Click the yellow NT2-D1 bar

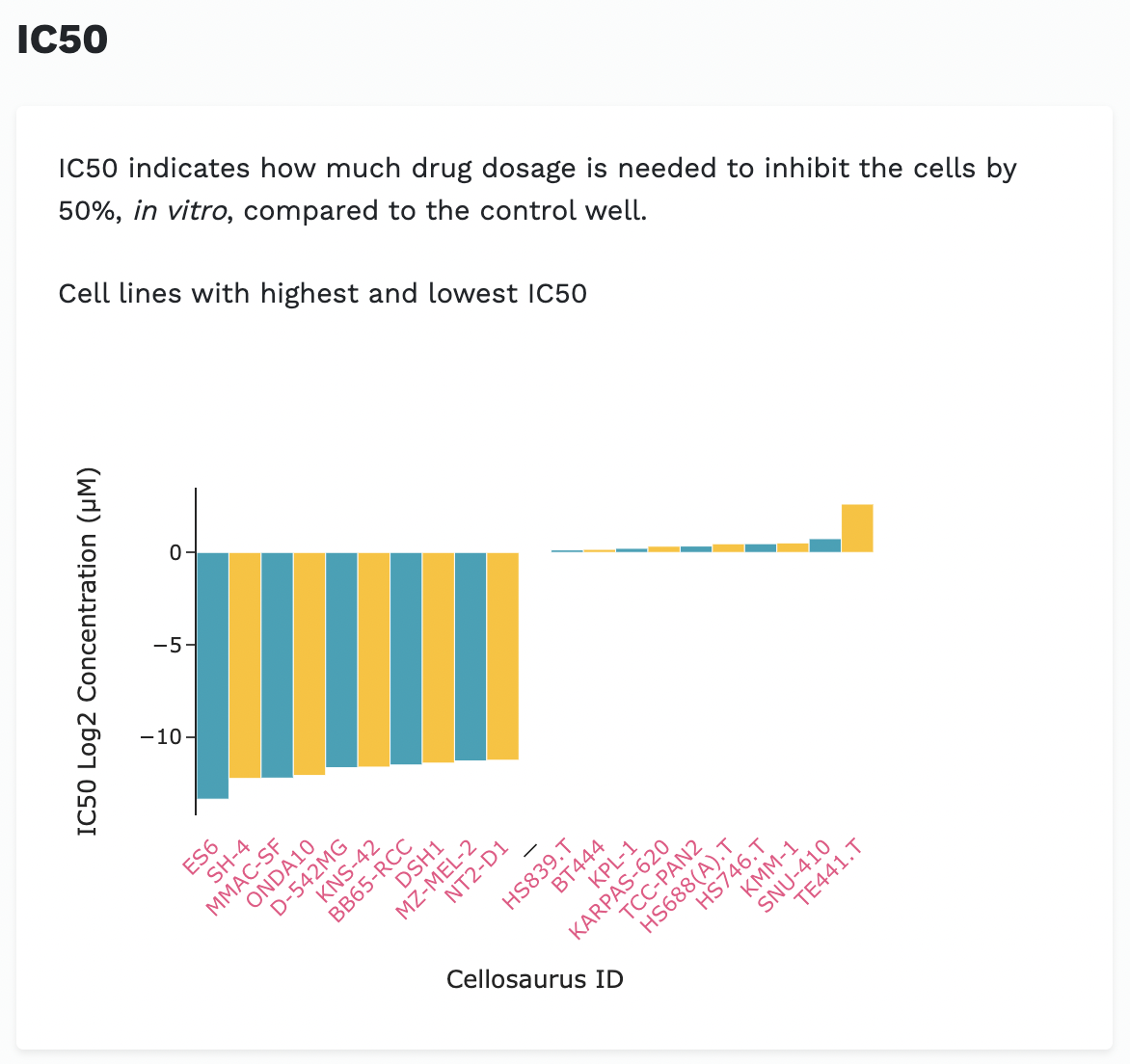[x=502, y=655]
